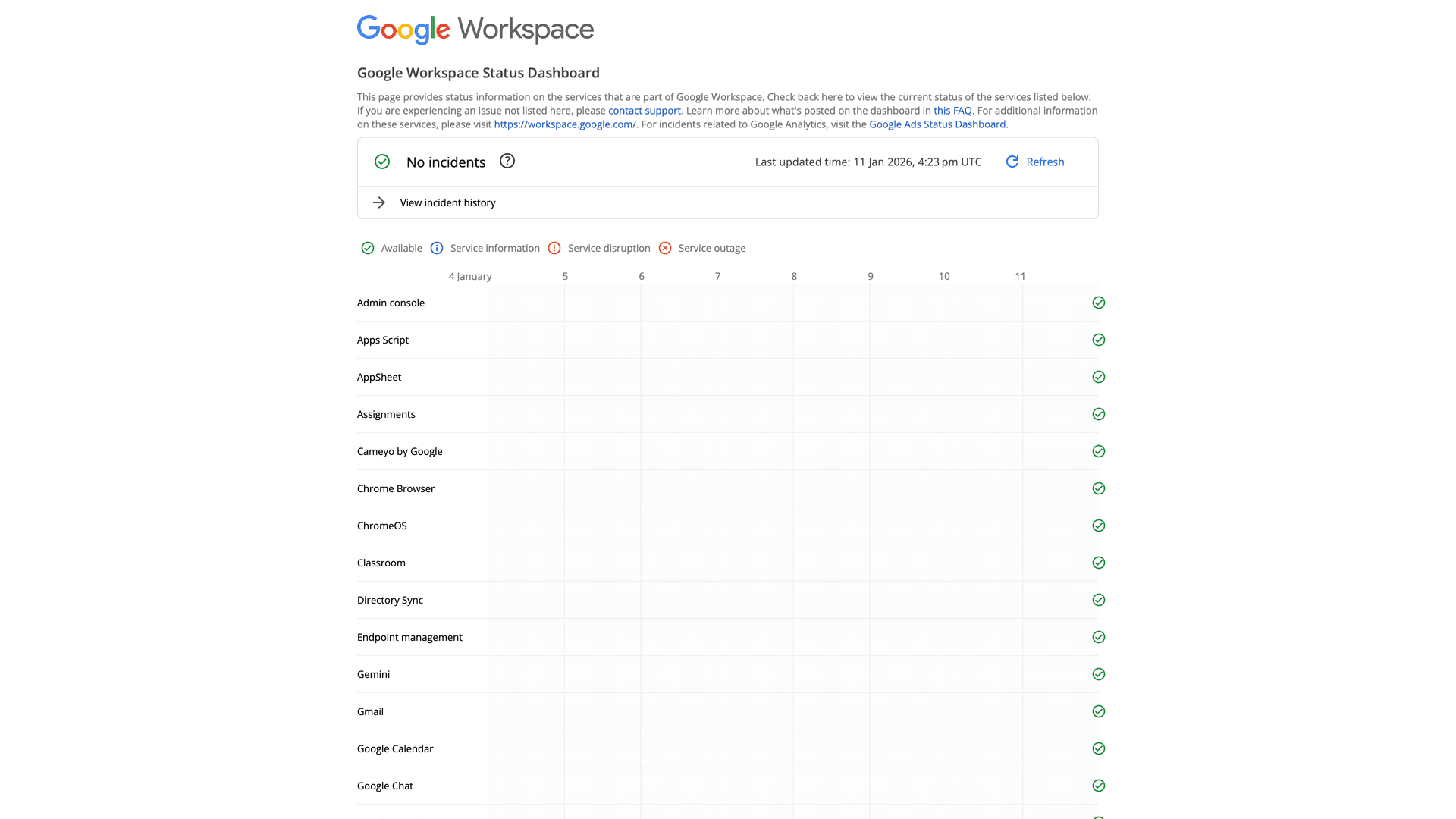Click the Admin console availability checkmark icon
The width and height of the screenshot is (1456, 819).
(1099, 302)
